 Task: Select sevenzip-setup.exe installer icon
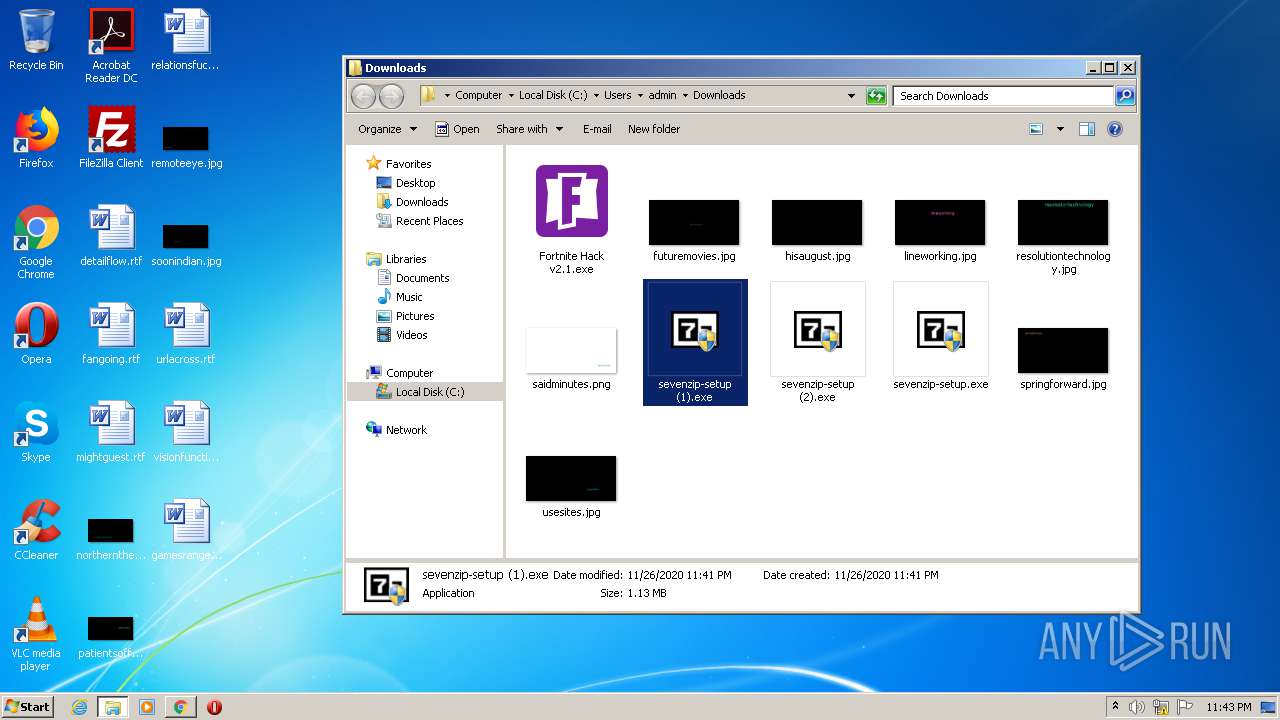[940, 330]
